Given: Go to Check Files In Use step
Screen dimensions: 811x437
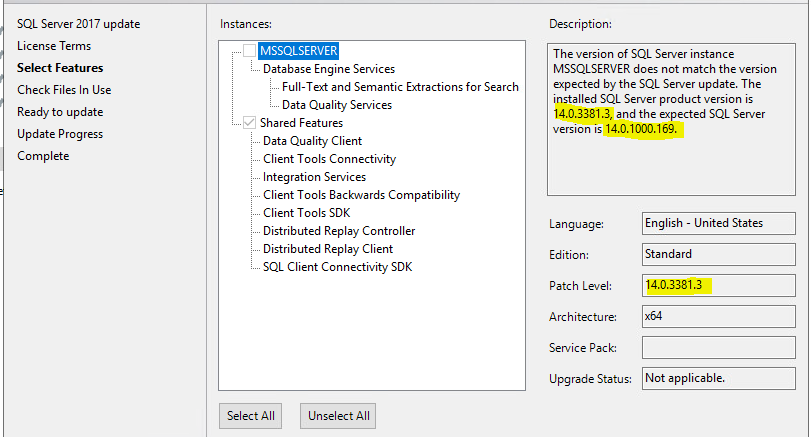Looking at the screenshot, I should [x=64, y=90].
